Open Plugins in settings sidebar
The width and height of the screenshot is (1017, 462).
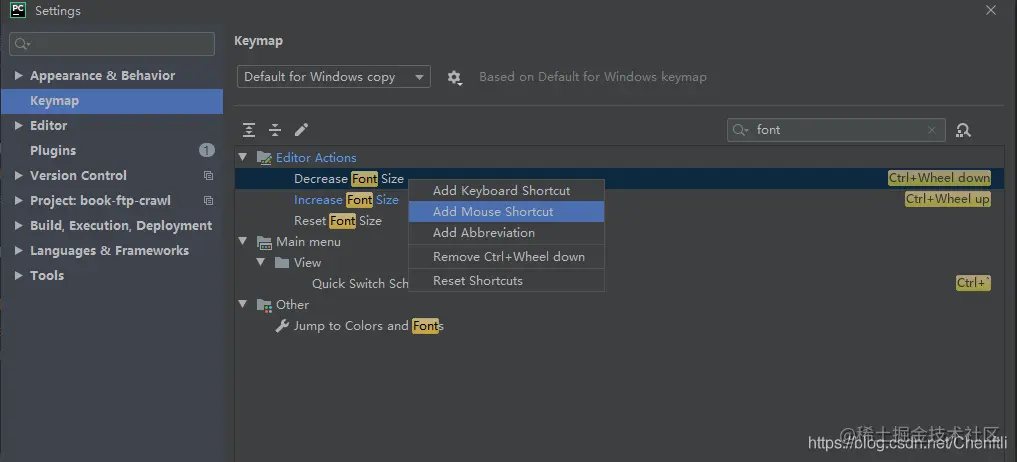click(x=53, y=151)
